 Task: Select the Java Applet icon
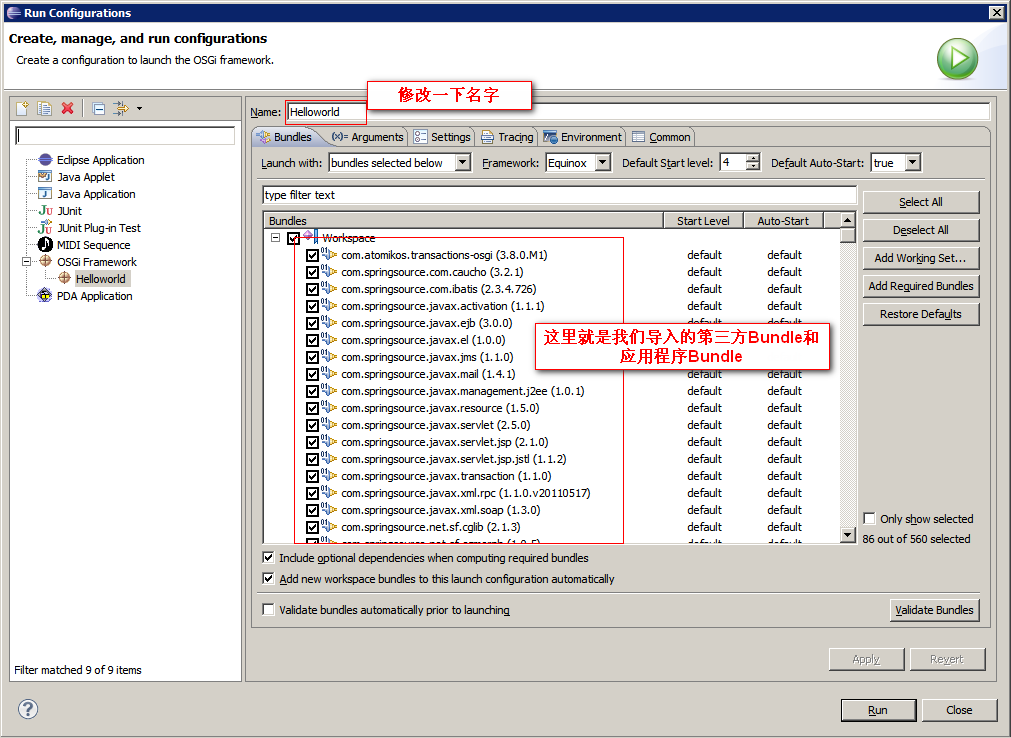coord(45,177)
